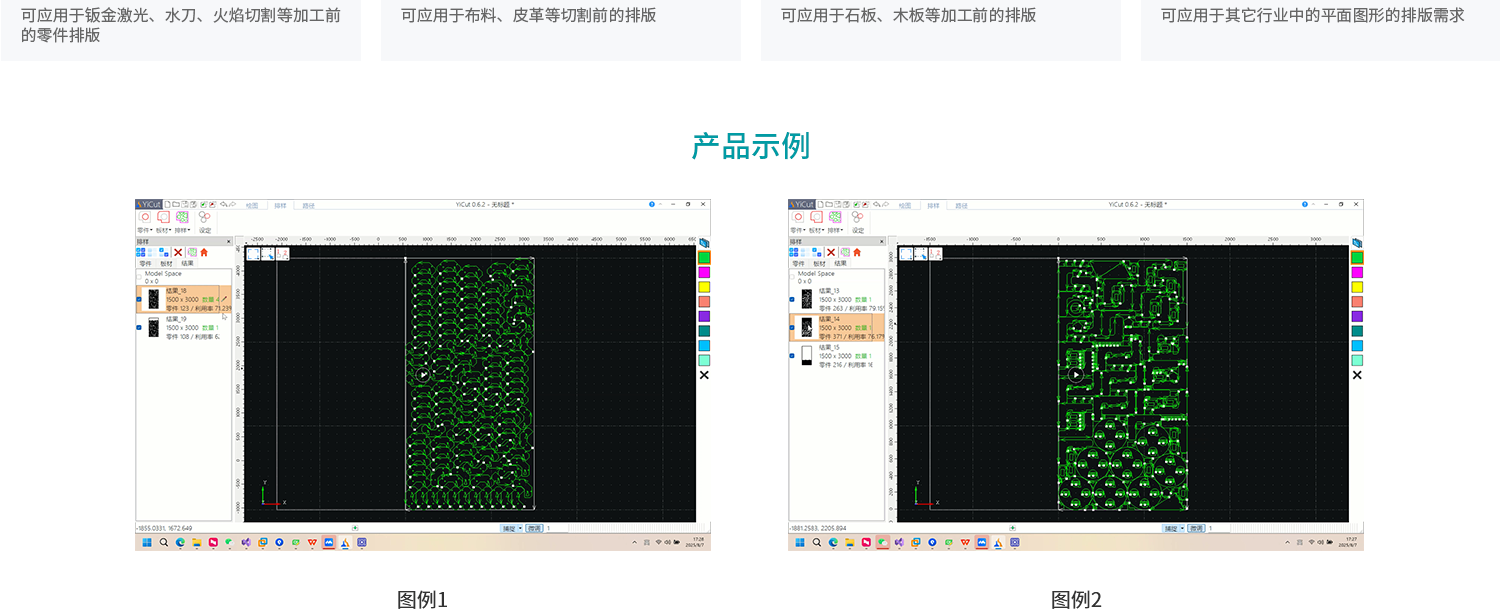Open Windows Start menu in 图例1 taskbar
Image resolution: width=1500 pixels, height=609 pixels.
pos(147,542)
